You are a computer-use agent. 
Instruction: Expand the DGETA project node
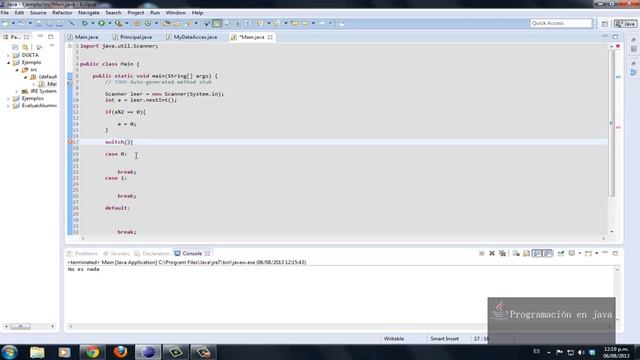(x=9, y=55)
